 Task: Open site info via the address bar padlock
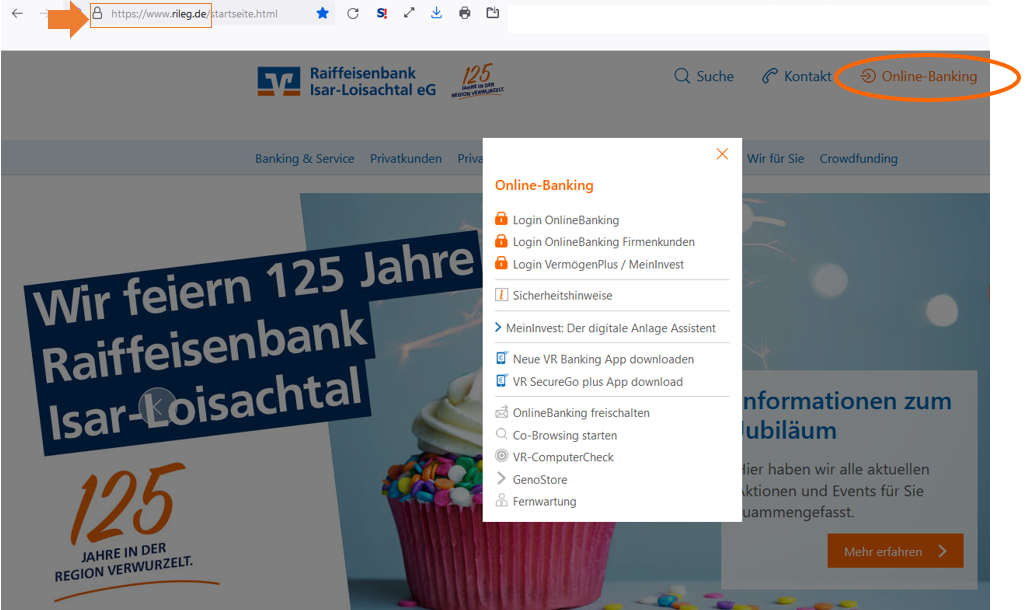click(98, 13)
